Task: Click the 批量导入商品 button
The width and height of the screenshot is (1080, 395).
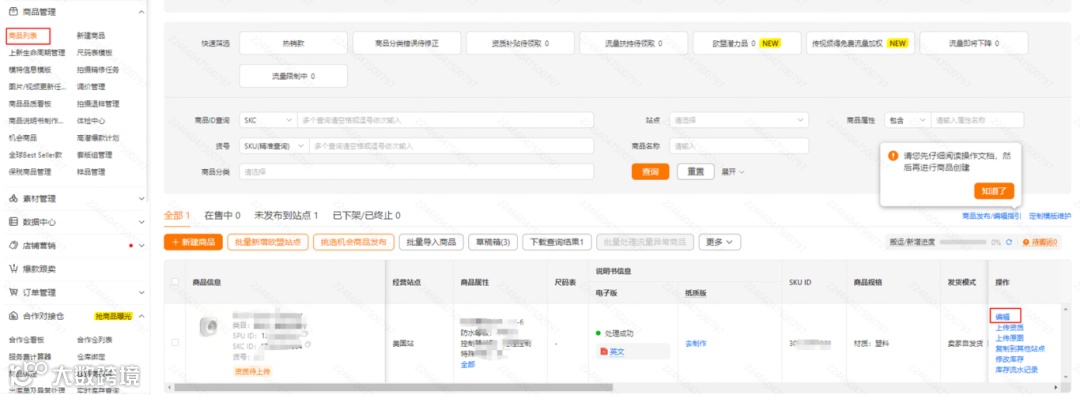Action: tap(431, 242)
